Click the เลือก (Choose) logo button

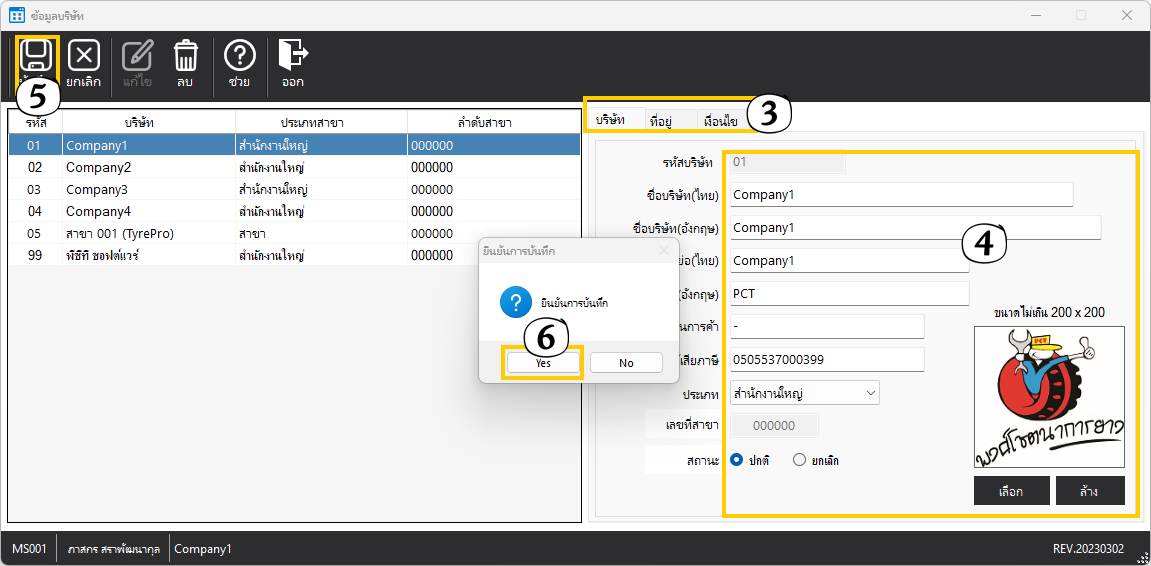tap(1011, 491)
